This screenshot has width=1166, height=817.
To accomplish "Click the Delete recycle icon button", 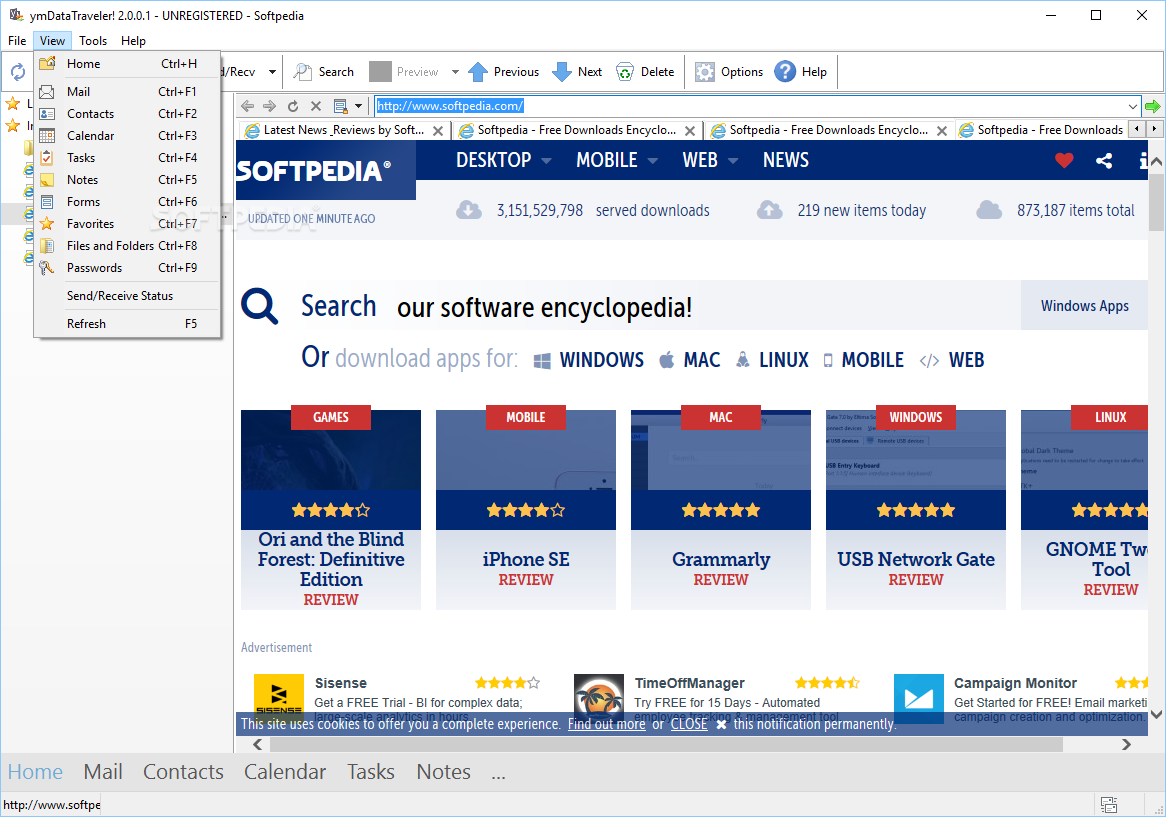I will 645,72.
